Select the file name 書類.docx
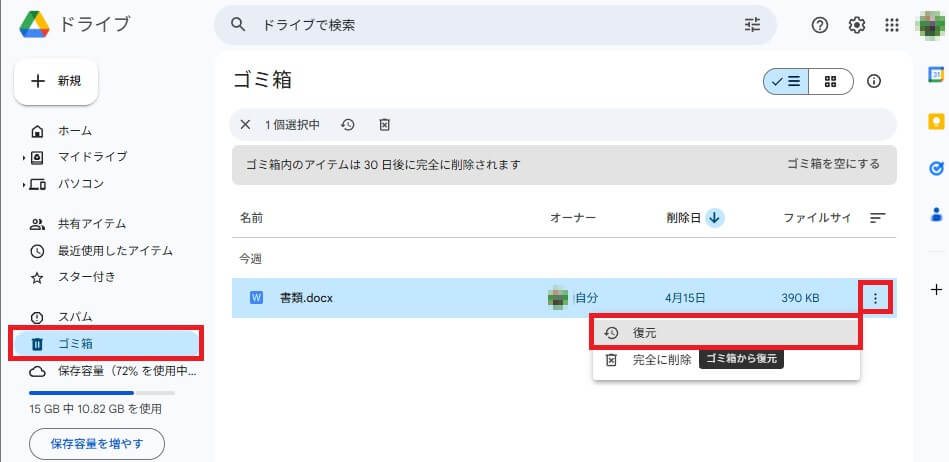Image resolution: width=949 pixels, height=462 pixels. (306, 298)
